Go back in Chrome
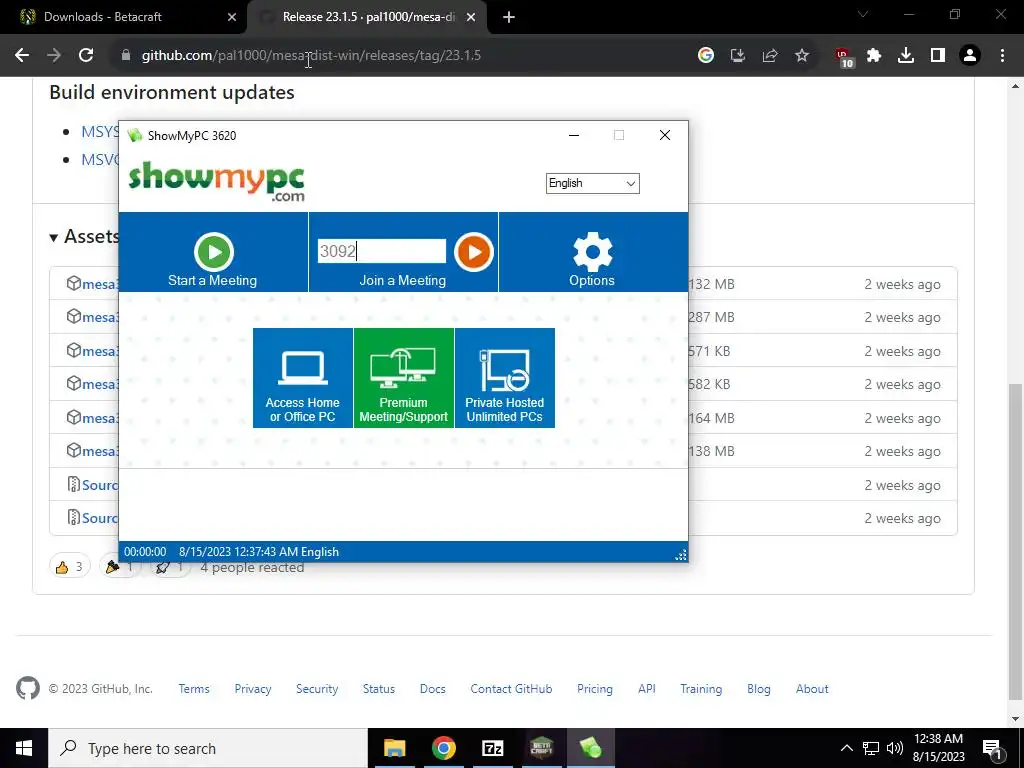Screen dimensions: 1024x768 pos(22,56)
